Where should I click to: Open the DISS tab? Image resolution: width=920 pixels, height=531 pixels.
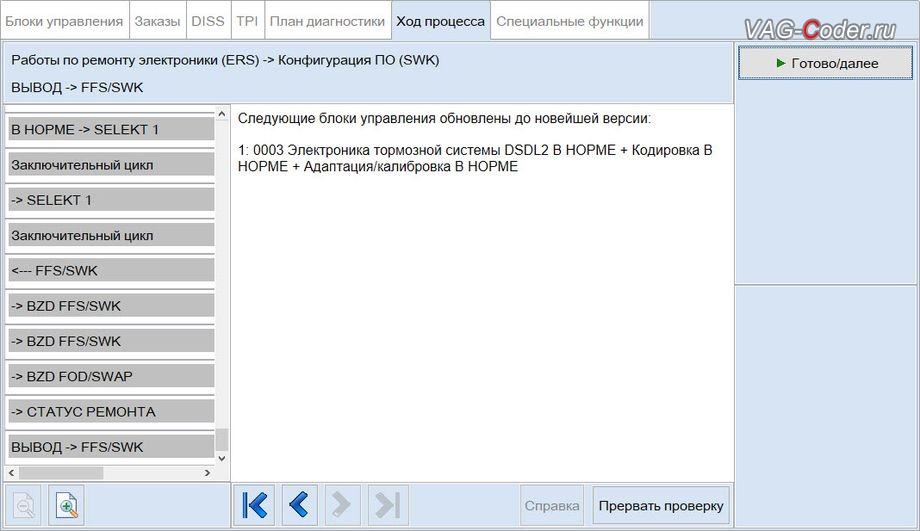click(x=208, y=21)
